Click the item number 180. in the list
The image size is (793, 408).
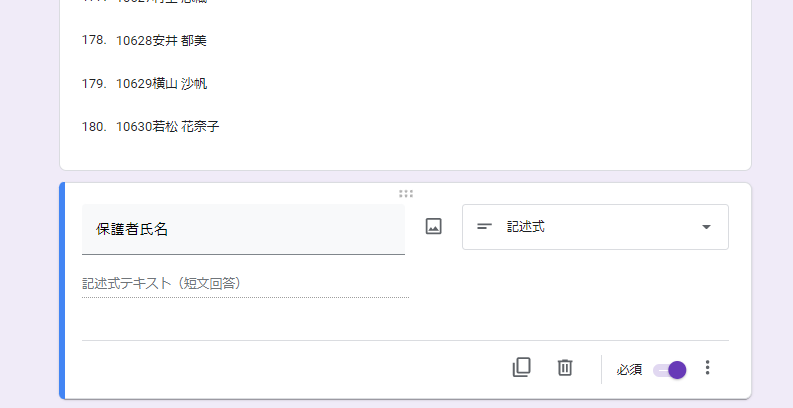94,126
